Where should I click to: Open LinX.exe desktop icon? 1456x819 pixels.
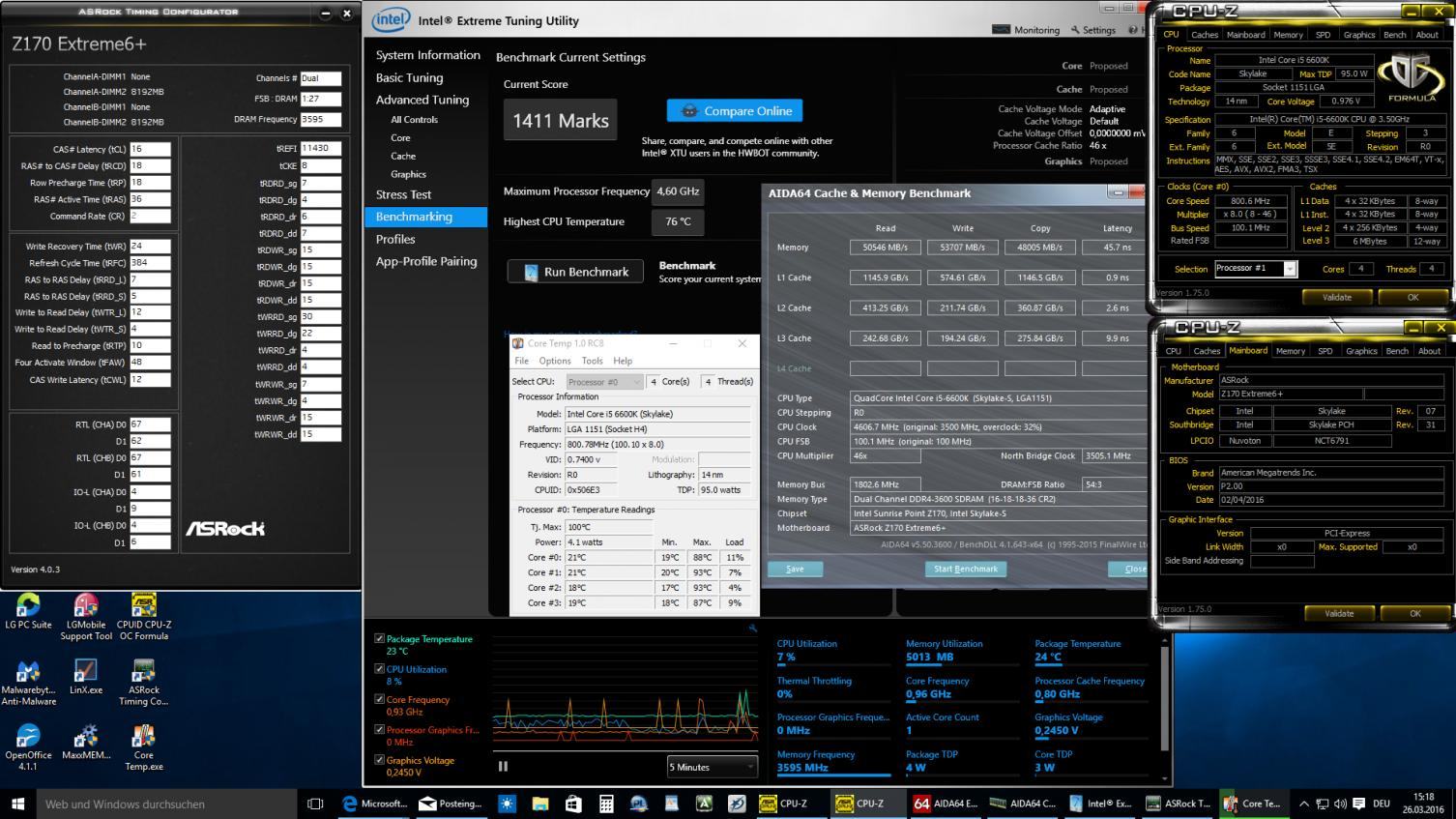86,677
